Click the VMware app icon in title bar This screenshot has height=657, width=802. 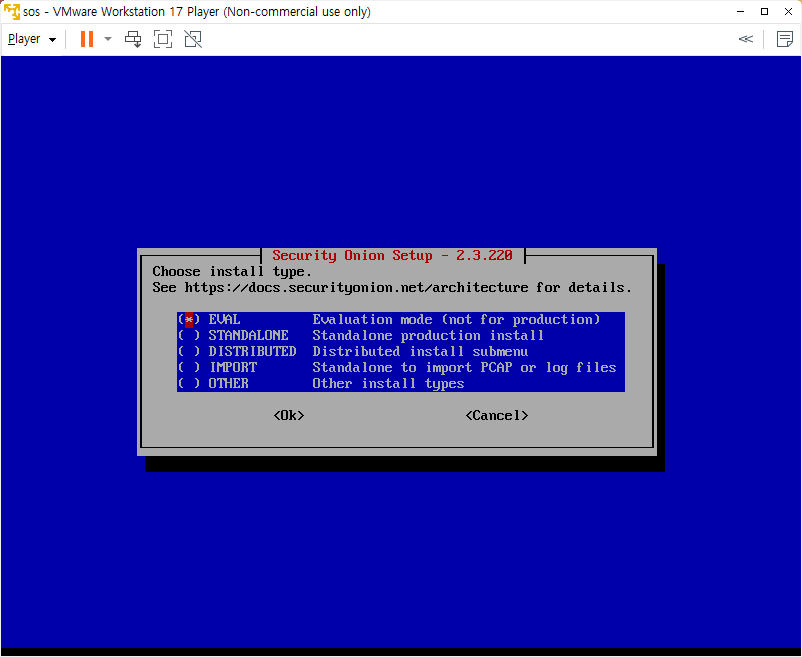(12, 11)
